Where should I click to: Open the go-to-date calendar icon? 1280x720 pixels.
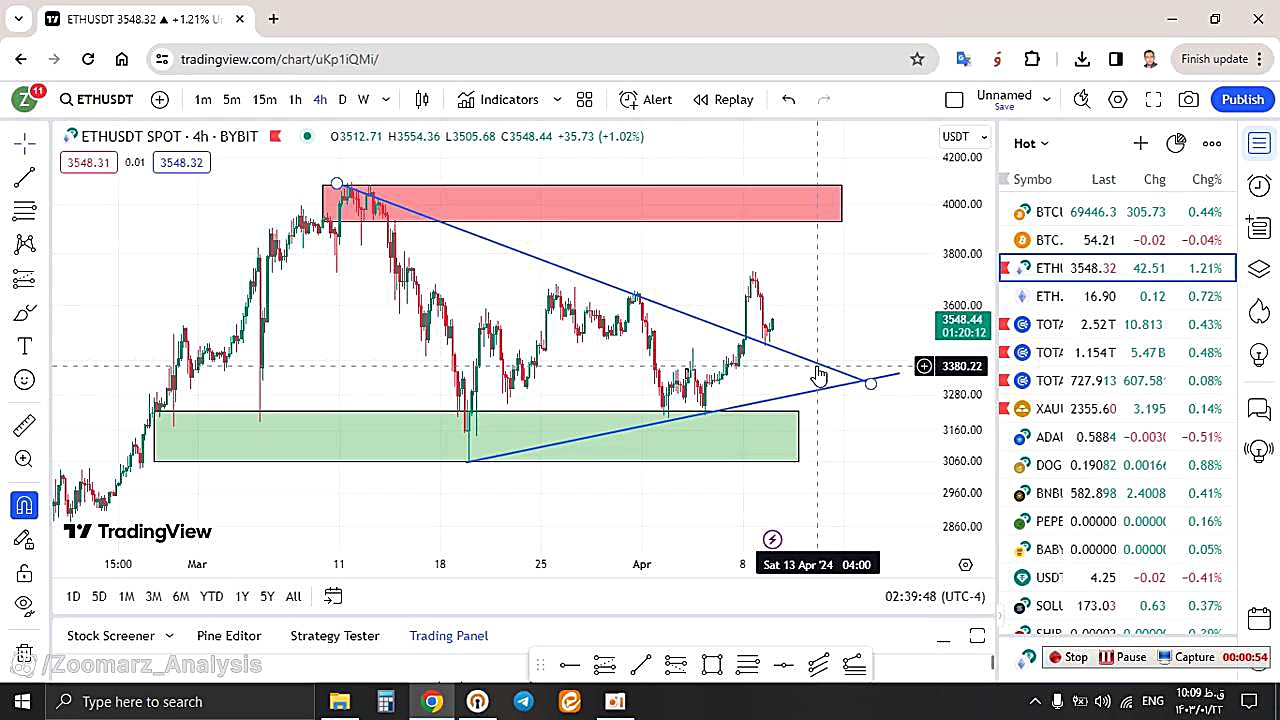pyautogui.click(x=333, y=596)
